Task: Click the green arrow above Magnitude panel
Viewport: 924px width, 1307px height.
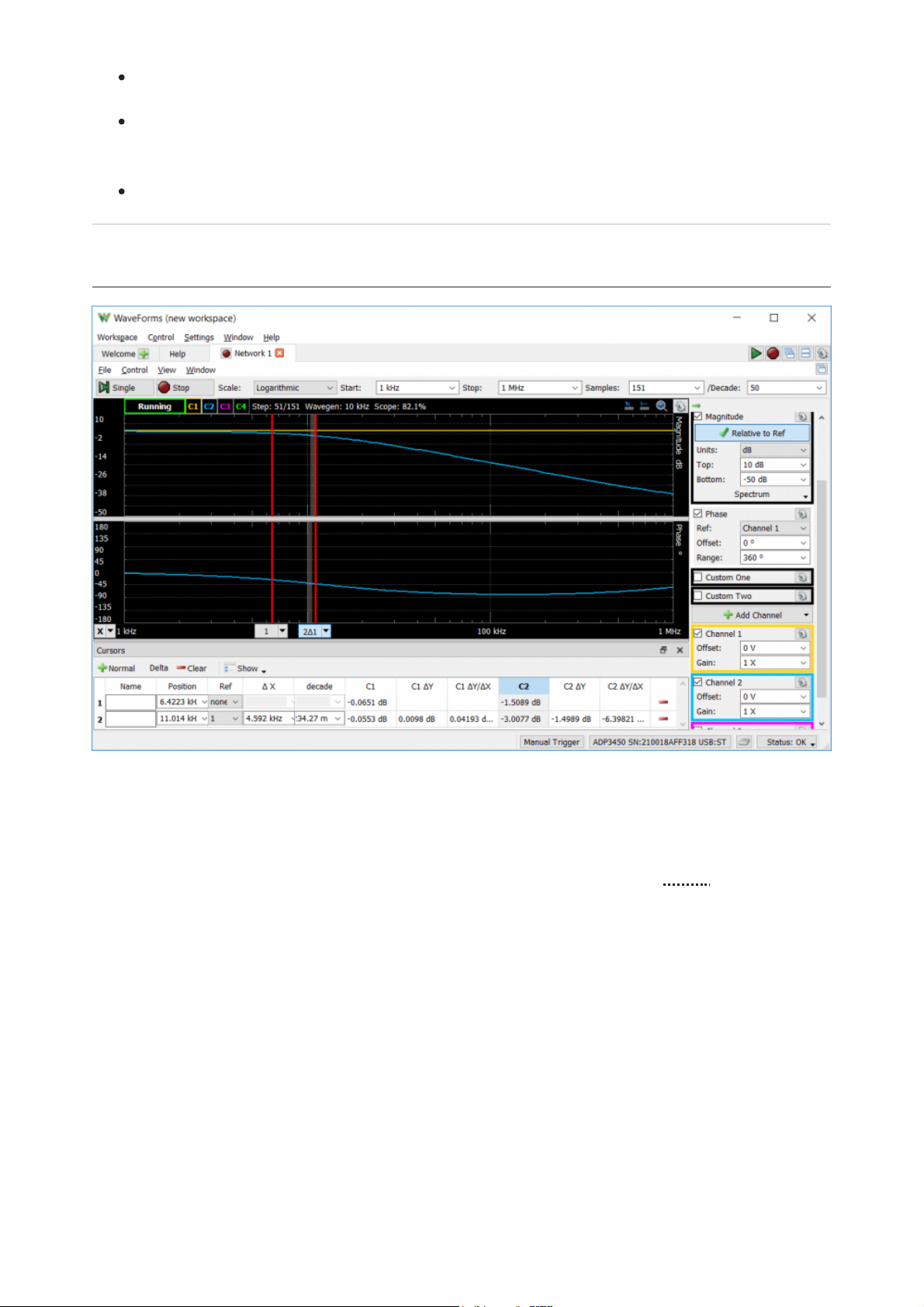Action: coord(696,406)
